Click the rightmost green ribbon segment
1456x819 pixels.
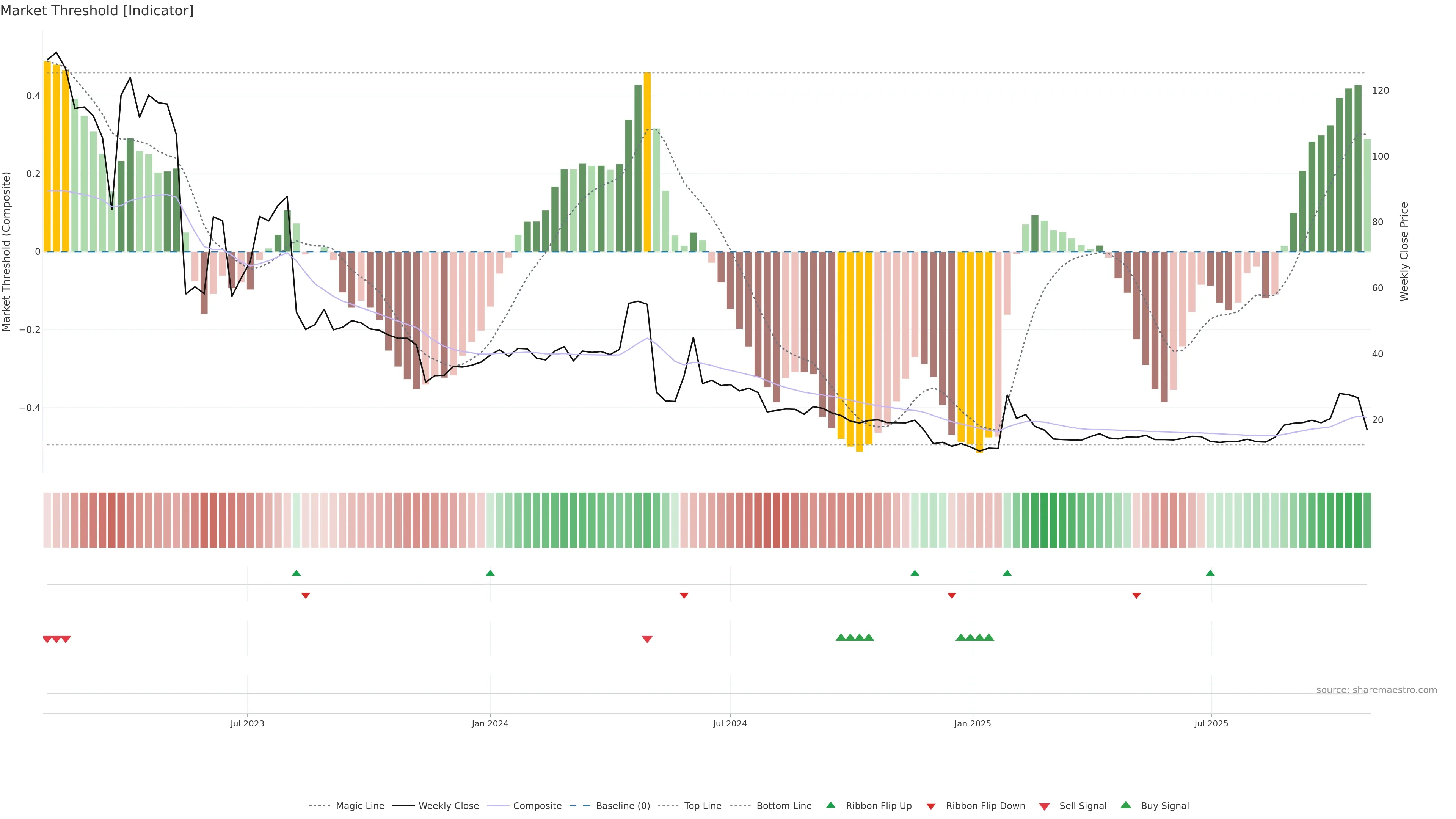tap(1367, 520)
